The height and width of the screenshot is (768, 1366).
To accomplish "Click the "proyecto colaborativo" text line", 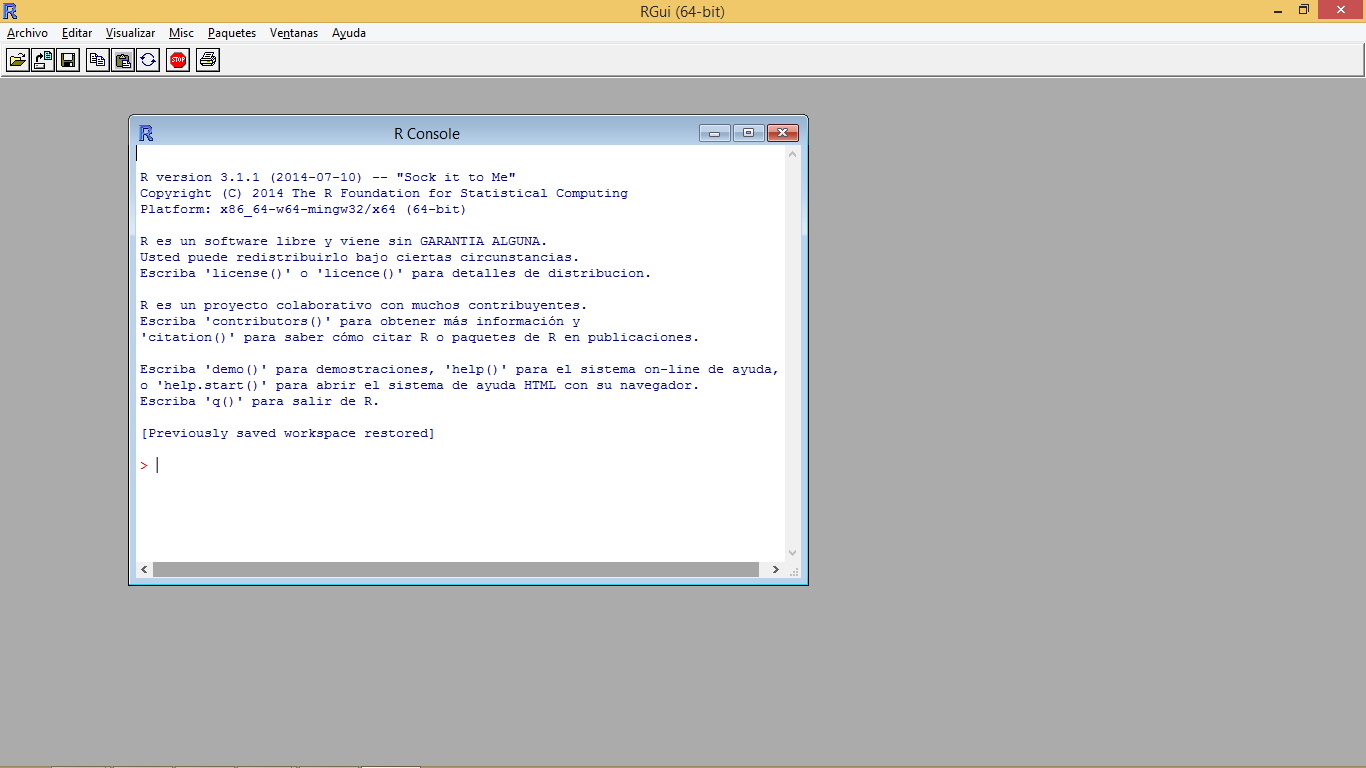I will 364,305.
